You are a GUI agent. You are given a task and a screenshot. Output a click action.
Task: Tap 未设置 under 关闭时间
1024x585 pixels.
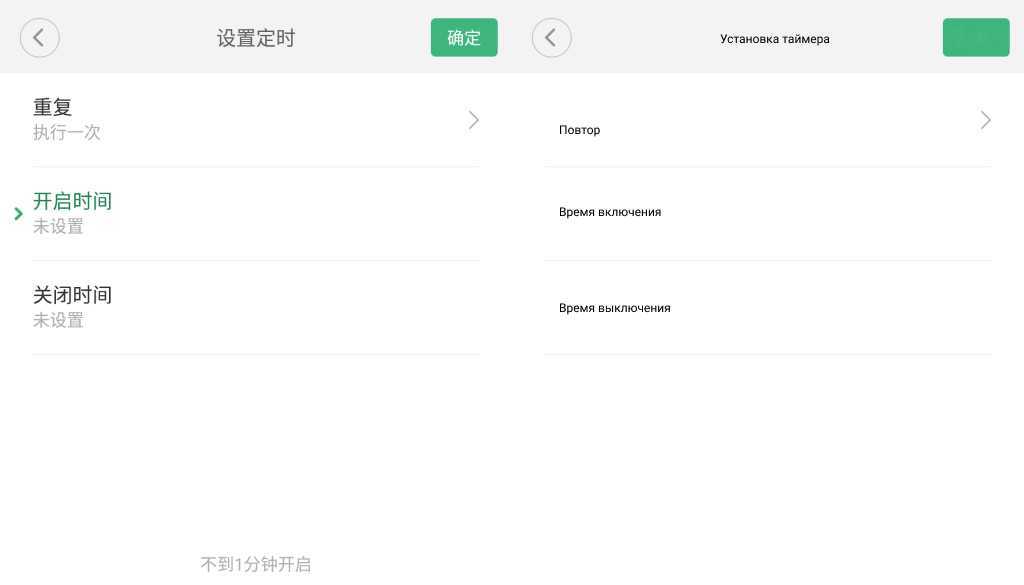[x=58, y=321]
